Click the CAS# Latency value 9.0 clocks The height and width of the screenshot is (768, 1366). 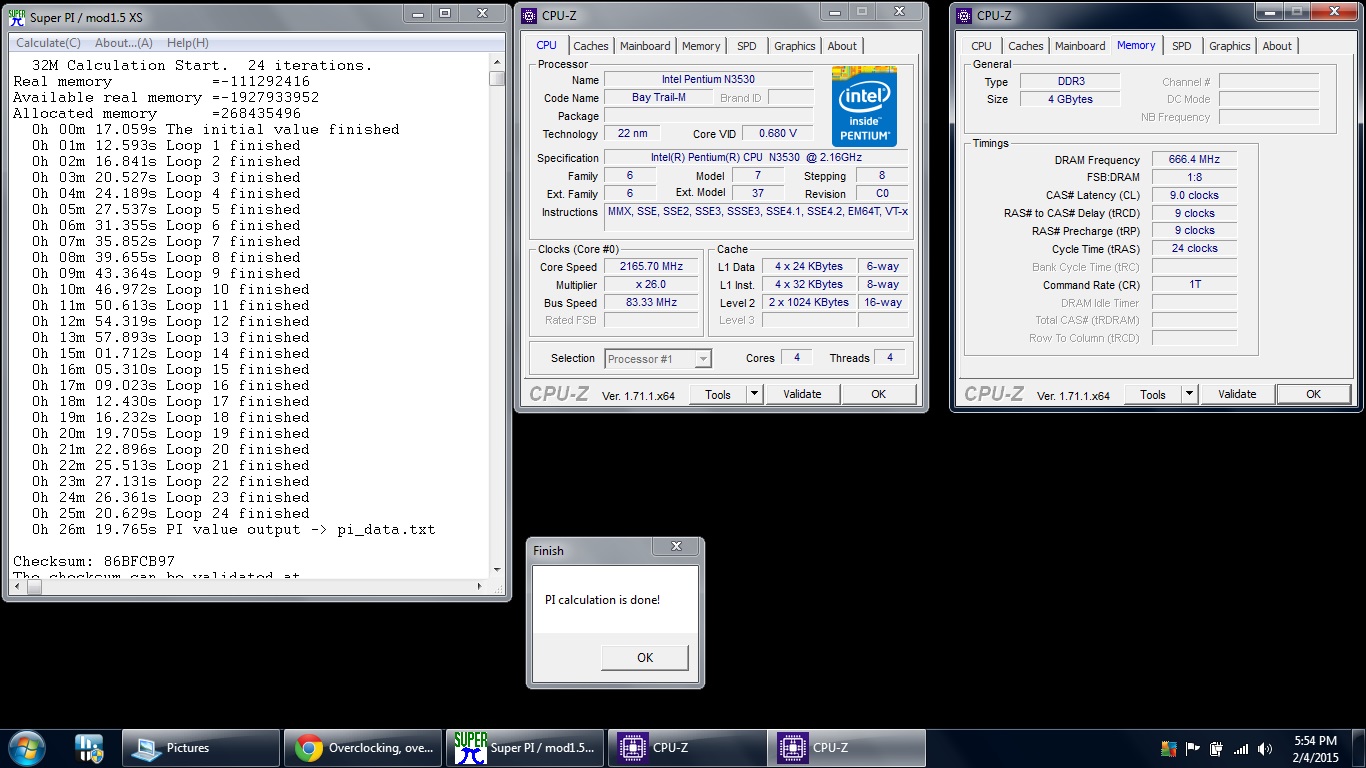[x=1194, y=195]
